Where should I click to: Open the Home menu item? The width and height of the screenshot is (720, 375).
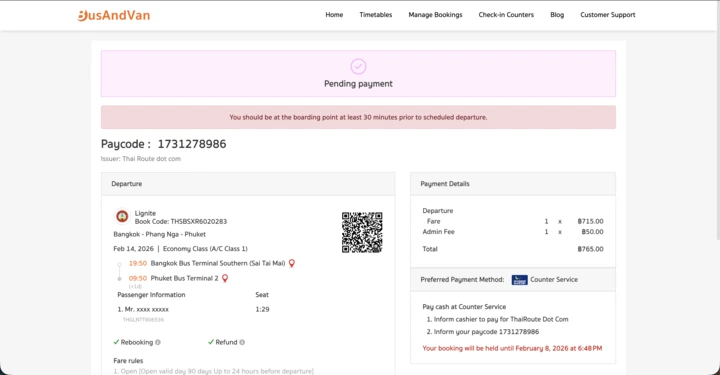coord(334,15)
